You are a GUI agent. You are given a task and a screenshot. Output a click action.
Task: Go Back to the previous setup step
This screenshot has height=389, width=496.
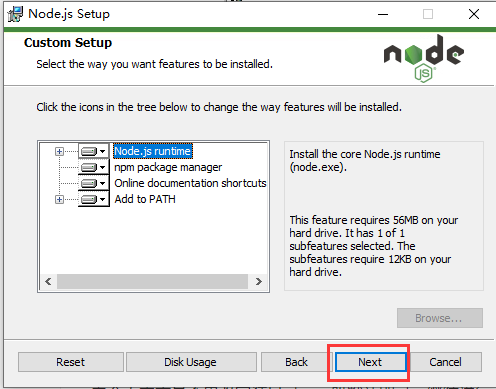(296, 362)
